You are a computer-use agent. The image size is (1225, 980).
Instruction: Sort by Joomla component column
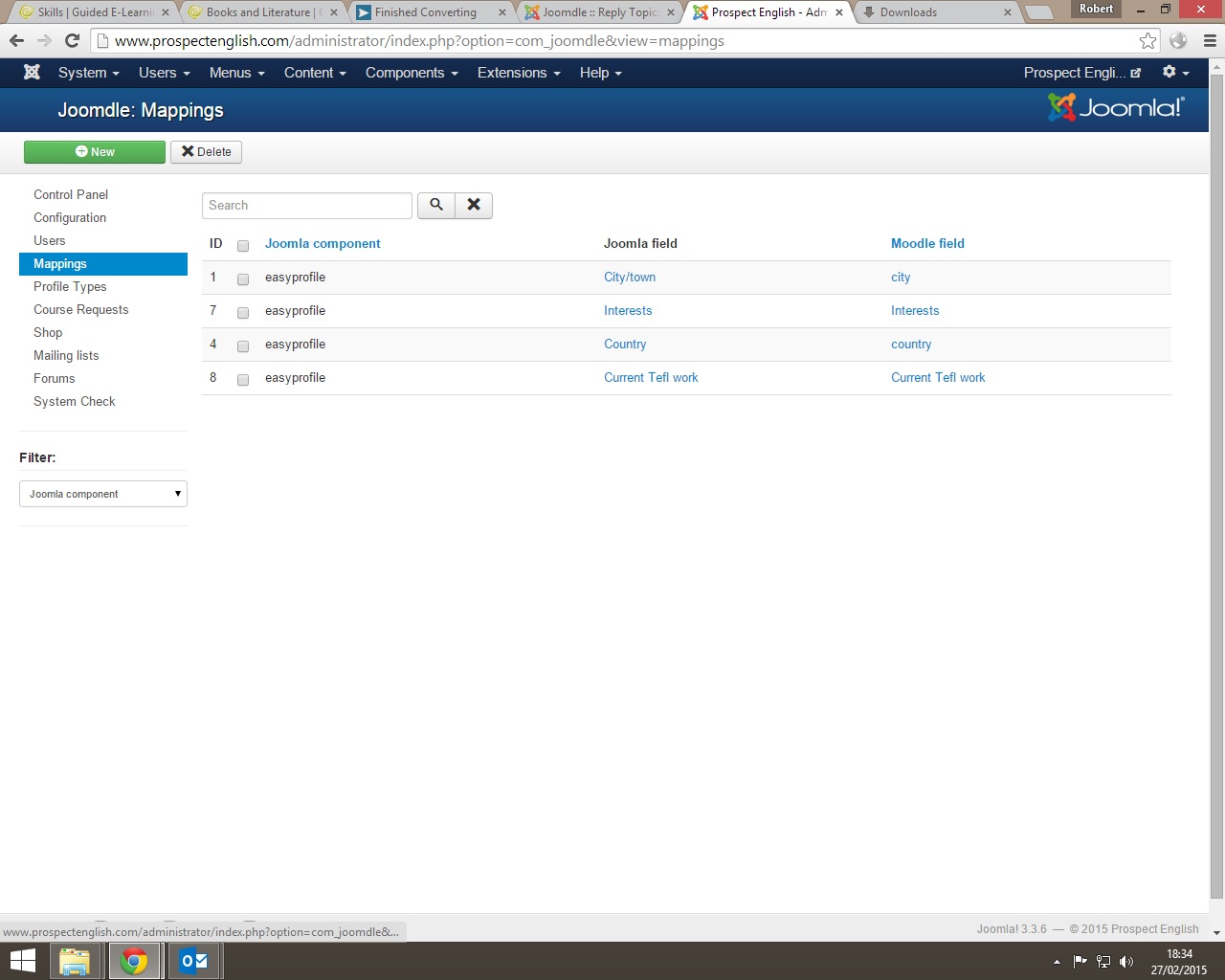pos(323,243)
